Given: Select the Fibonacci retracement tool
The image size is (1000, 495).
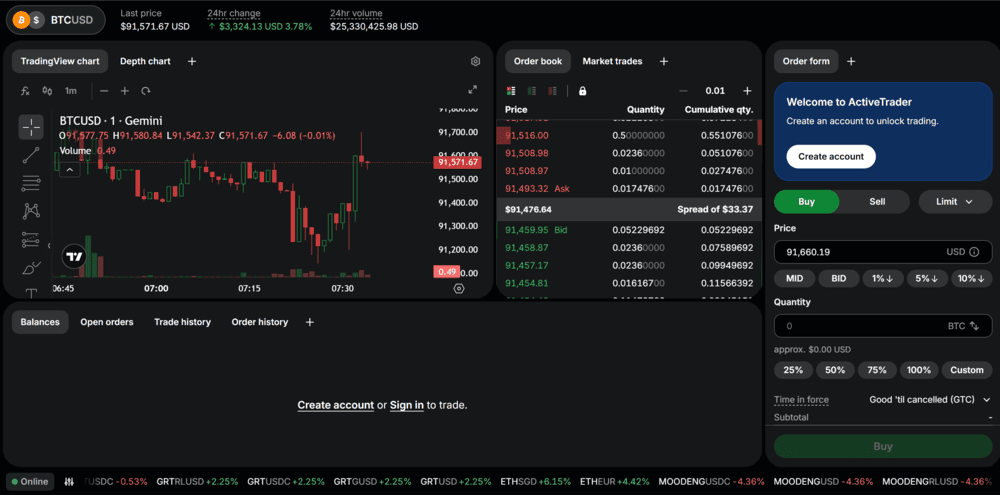Looking at the screenshot, I should 31,184.
